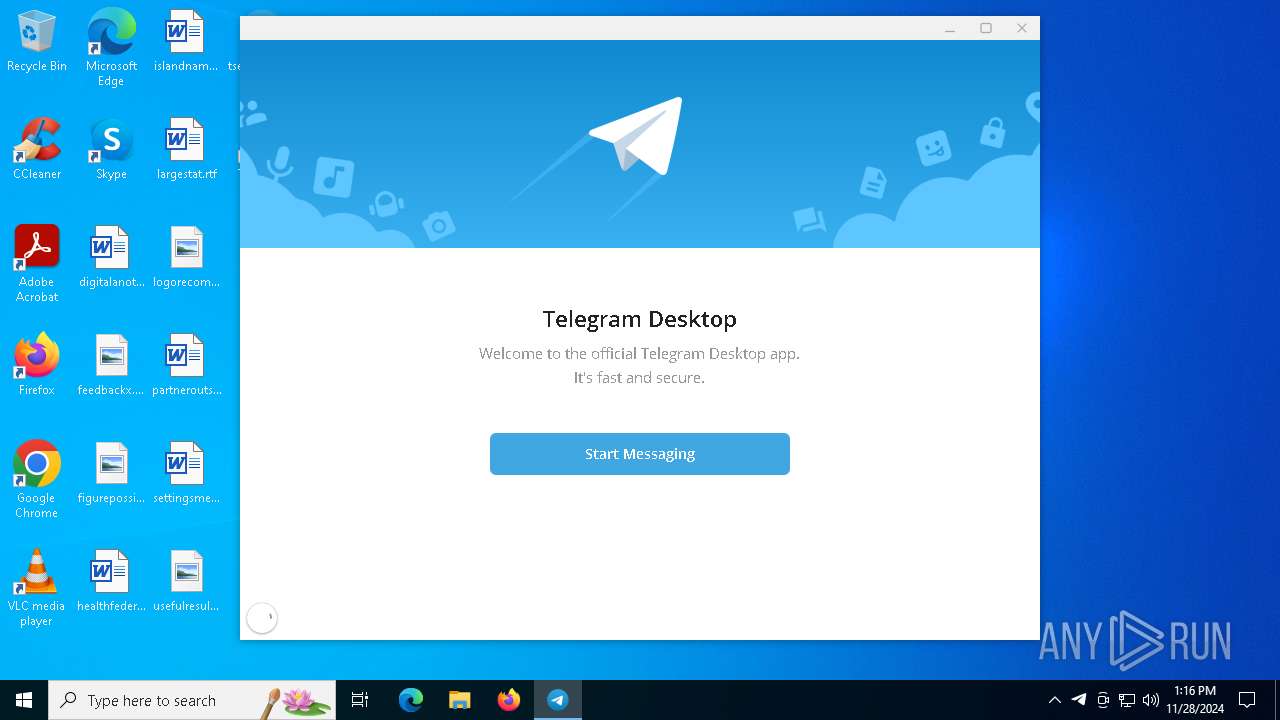Click the Type here to search box
Image resolution: width=1280 pixels, height=720 pixels.
click(192, 700)
